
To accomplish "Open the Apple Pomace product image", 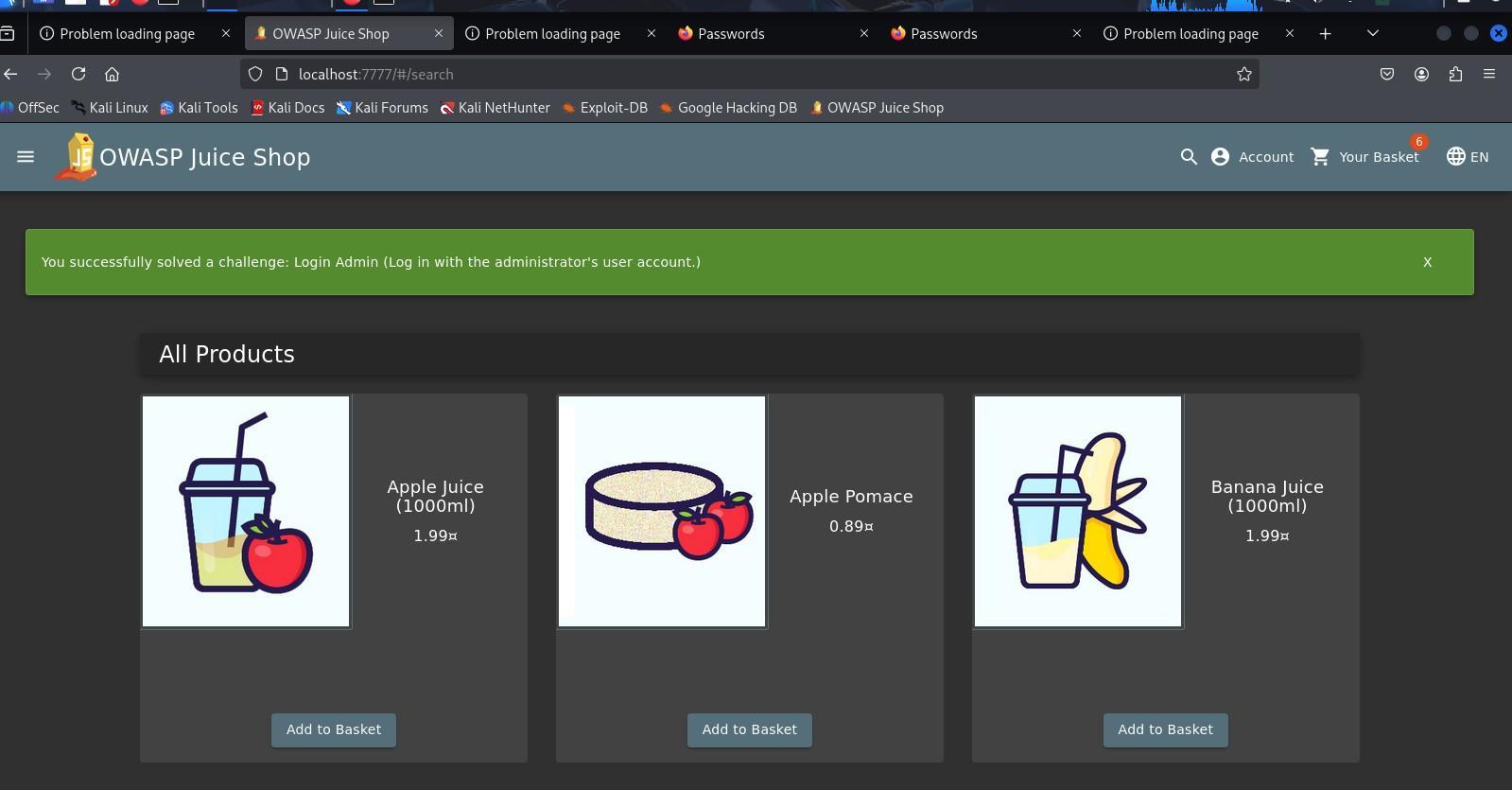I will (662, 511).
